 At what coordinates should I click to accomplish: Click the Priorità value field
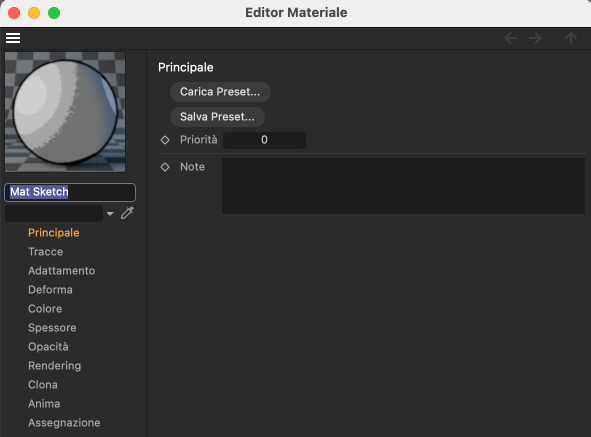[x=264, y=140]
